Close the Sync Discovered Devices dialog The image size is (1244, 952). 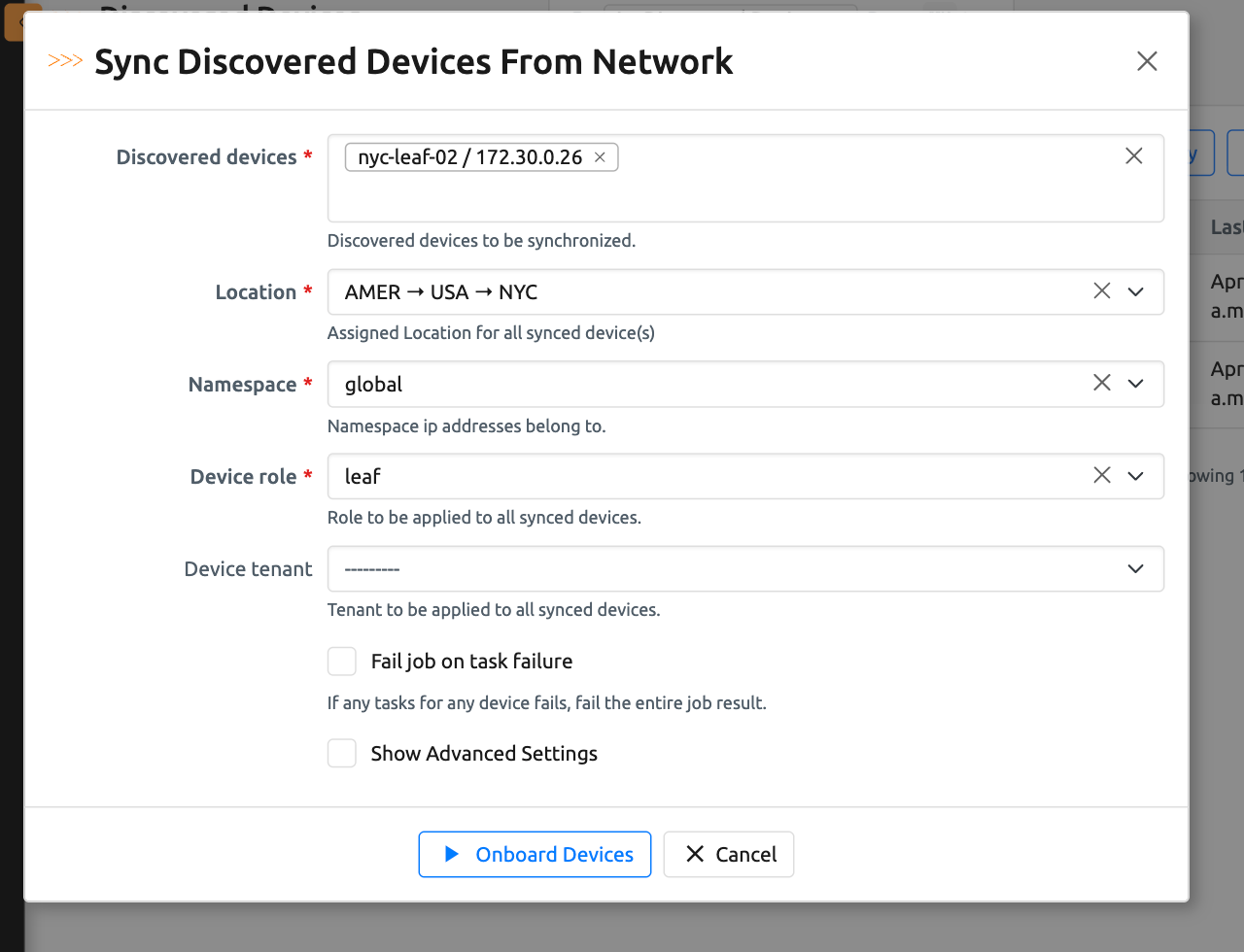click(x=1147, y=61)
